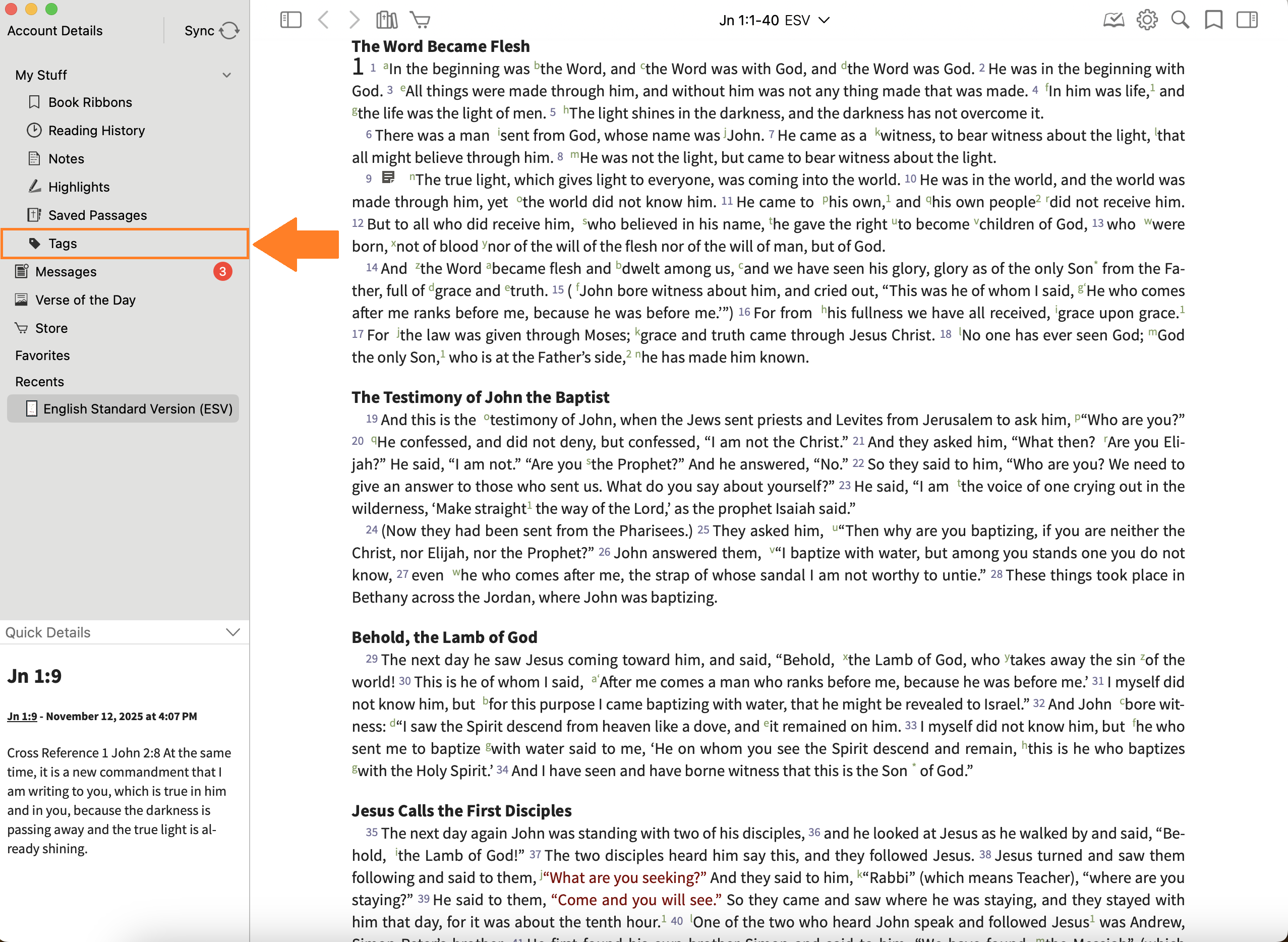Click the Sync button label
This screenshot has height=942, width=1288.
(x=199, y=31)
